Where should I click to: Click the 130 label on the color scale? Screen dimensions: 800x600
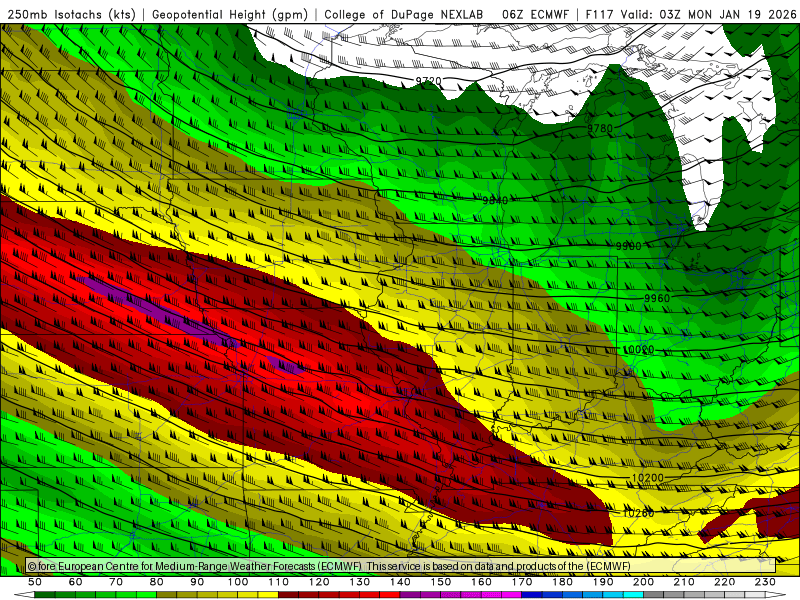pyautogui.click(x=359, y=582)
